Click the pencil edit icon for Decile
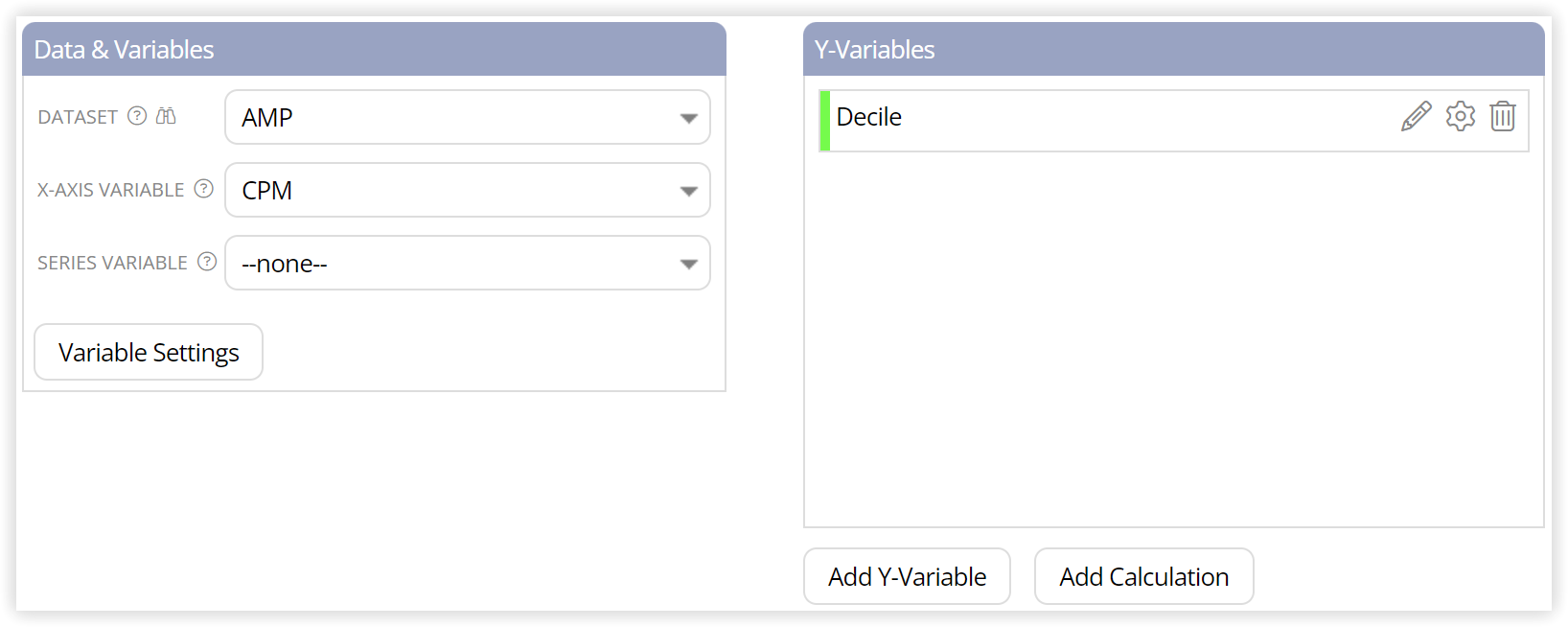The height and width of the screenshot is (627, 1568). [1416, 117]
